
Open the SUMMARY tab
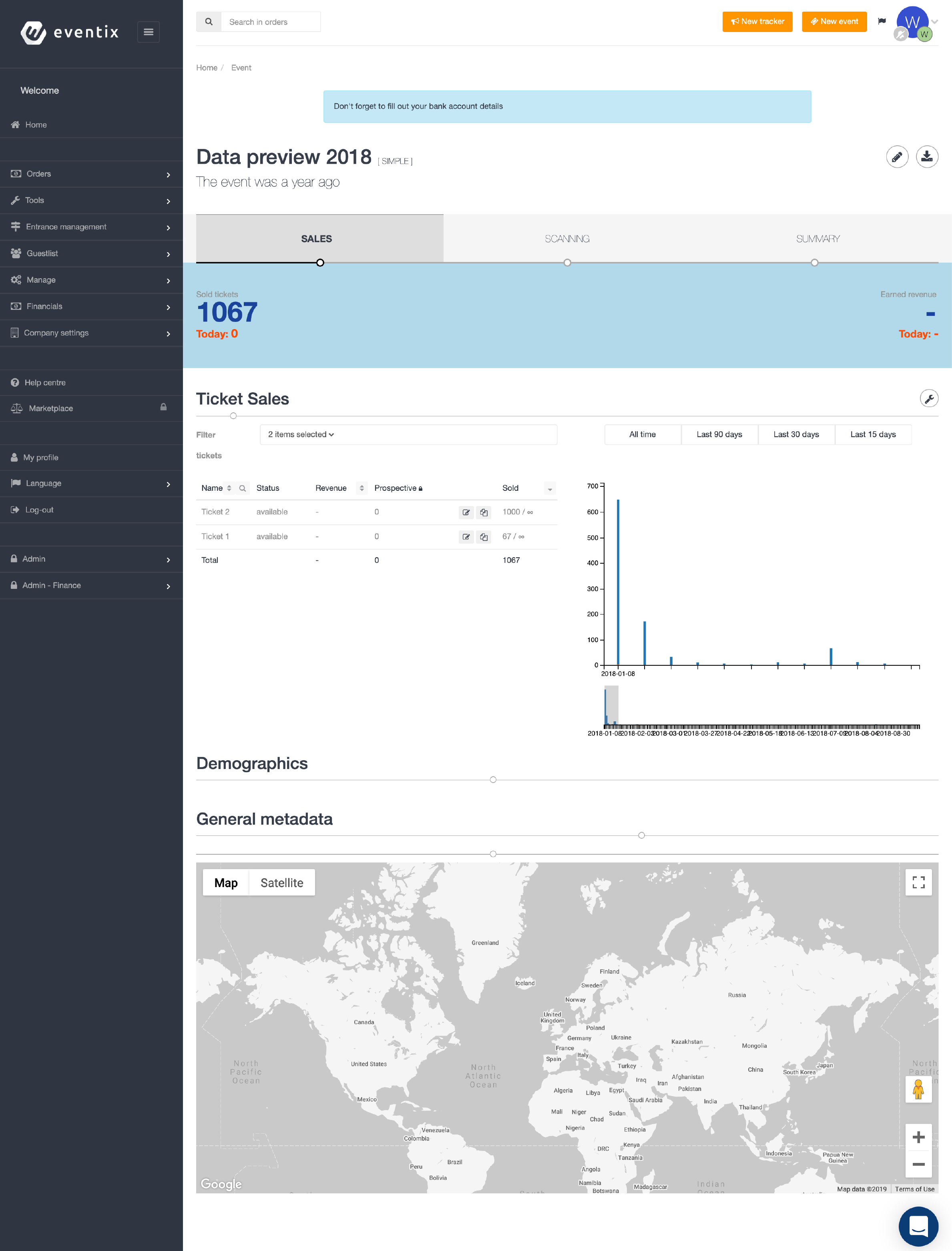817,239
